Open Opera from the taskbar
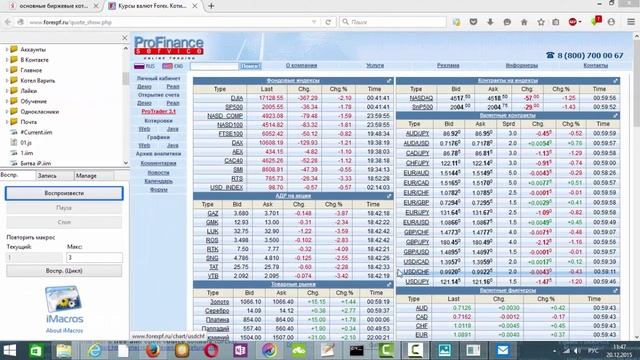The image size is (640, 360). 211,351
